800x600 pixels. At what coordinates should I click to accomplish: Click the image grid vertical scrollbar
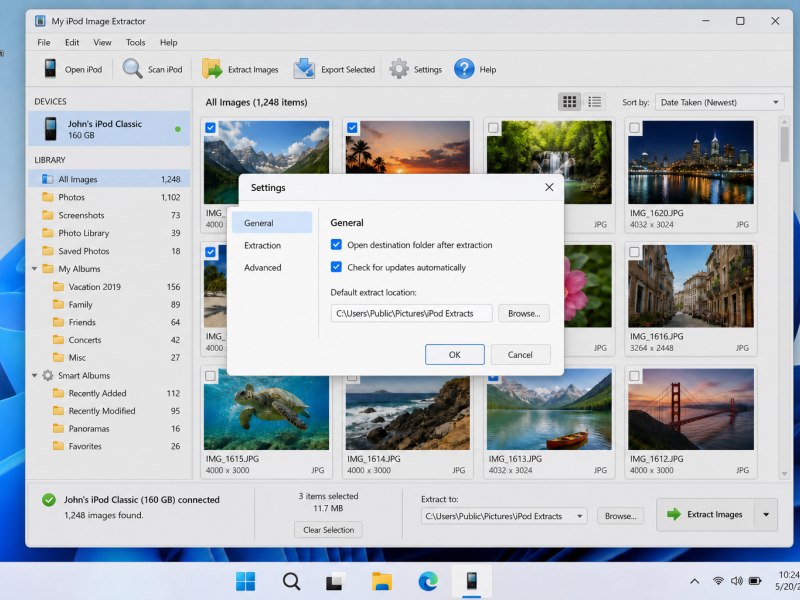point(784,145)
